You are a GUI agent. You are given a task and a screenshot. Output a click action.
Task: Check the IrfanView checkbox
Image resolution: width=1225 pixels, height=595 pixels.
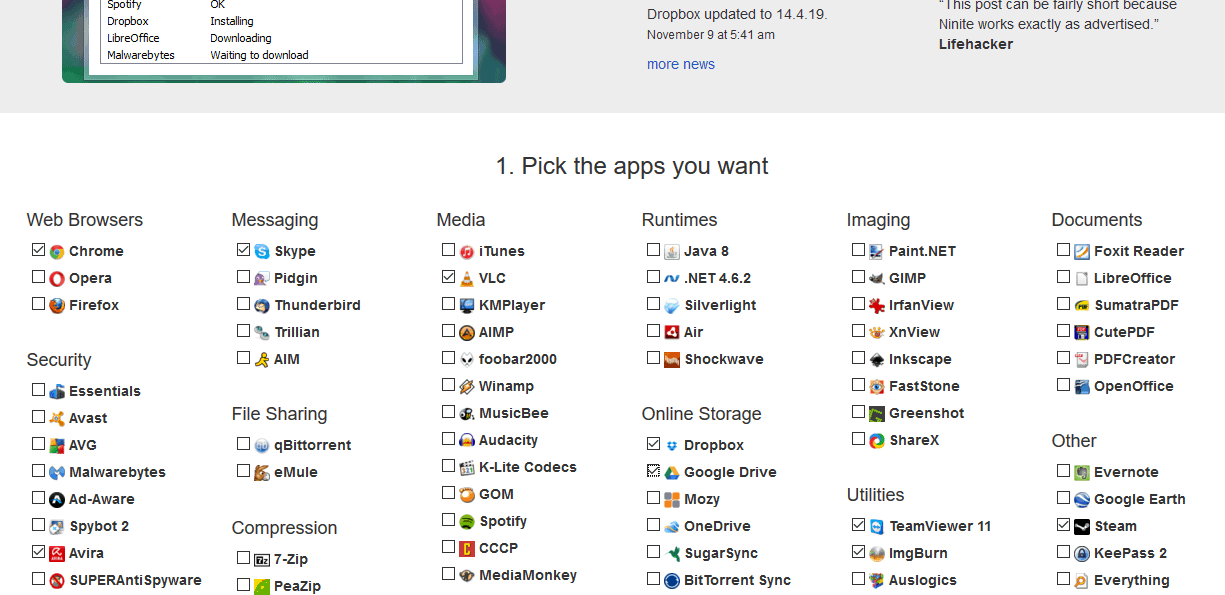[x=858, y=304]
